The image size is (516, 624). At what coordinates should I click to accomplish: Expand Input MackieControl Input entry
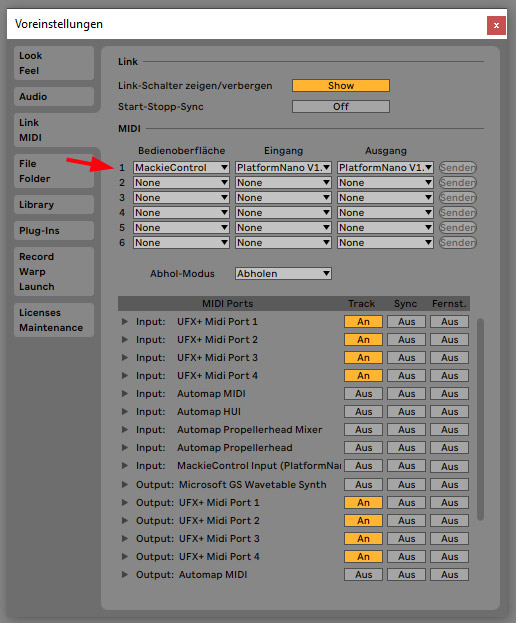125,466
